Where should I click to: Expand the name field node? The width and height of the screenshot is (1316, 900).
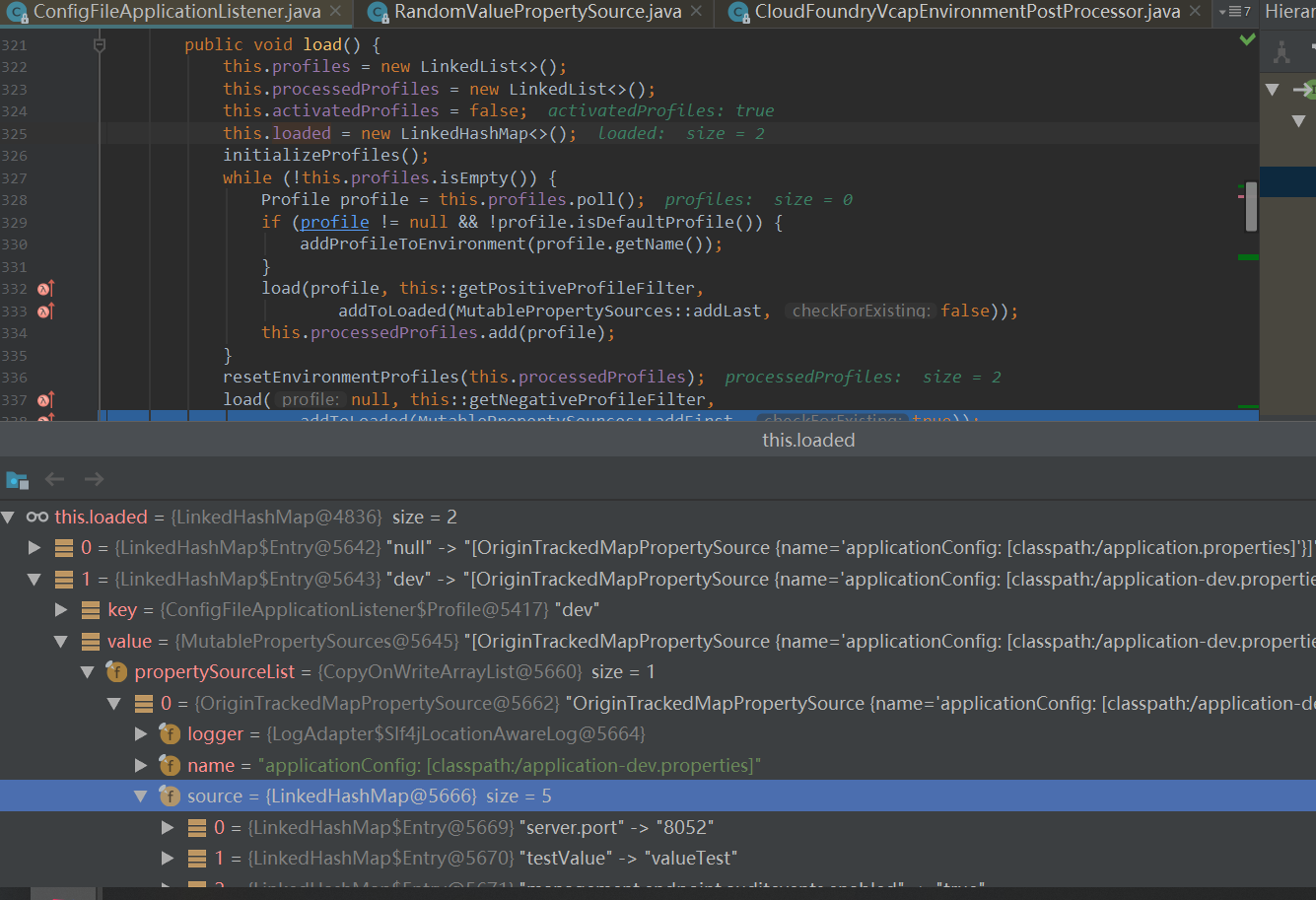[141, 766]
